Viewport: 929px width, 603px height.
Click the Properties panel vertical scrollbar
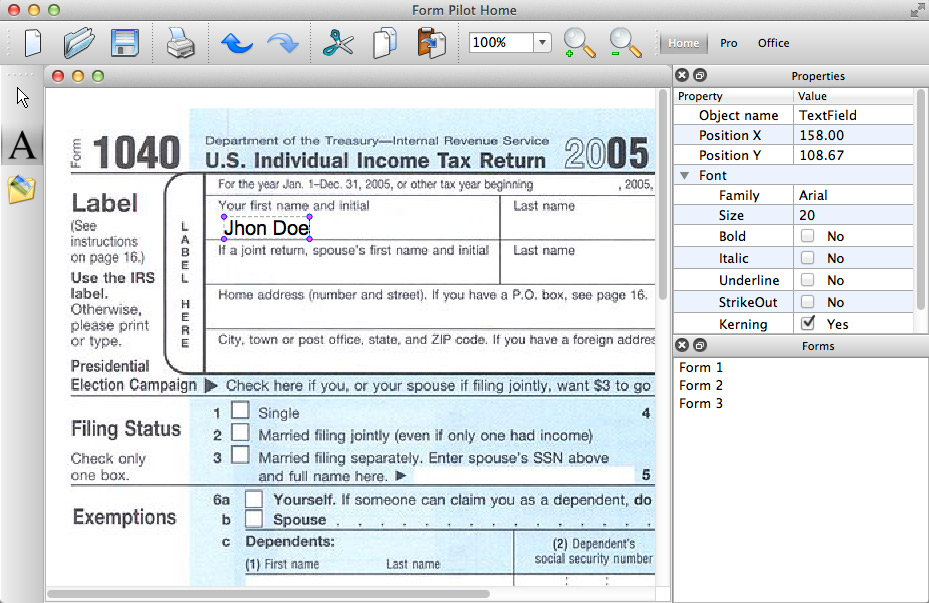(x=921, y=199)
